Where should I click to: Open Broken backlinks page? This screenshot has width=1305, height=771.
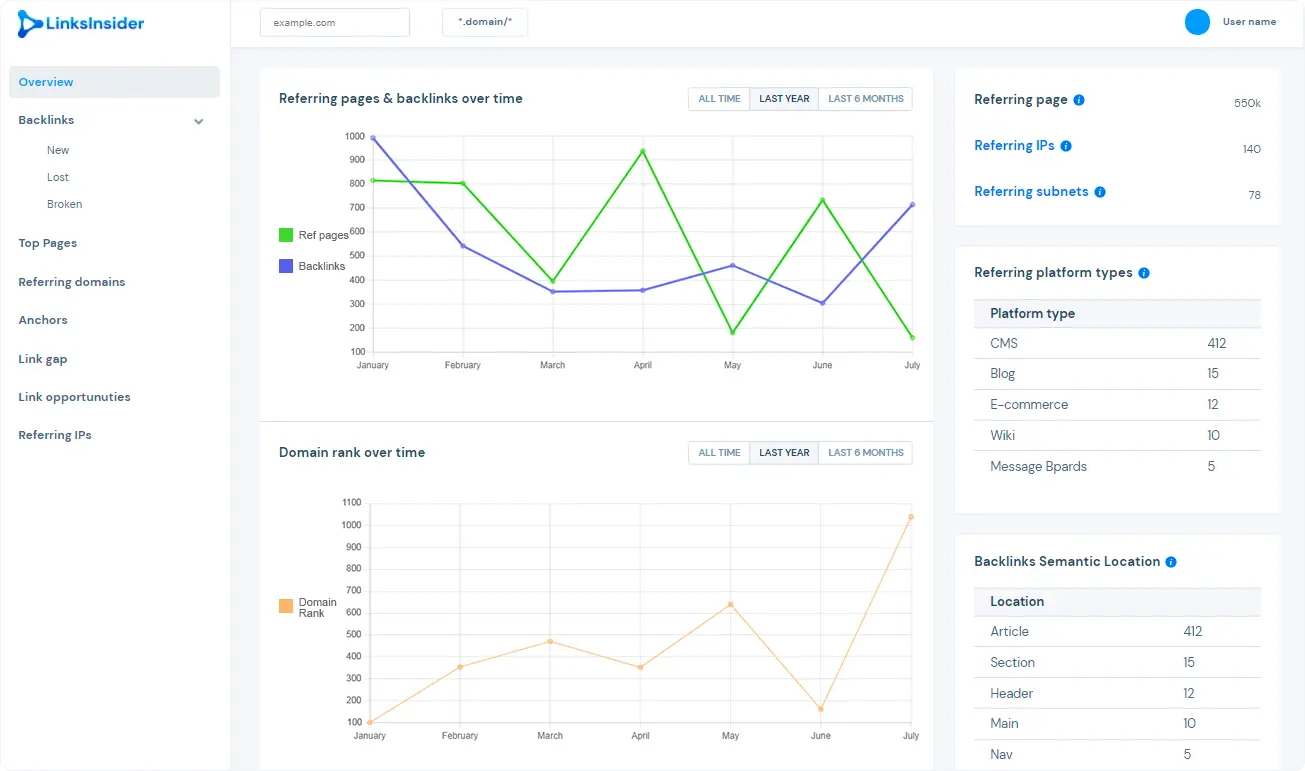tap(64, 204)
